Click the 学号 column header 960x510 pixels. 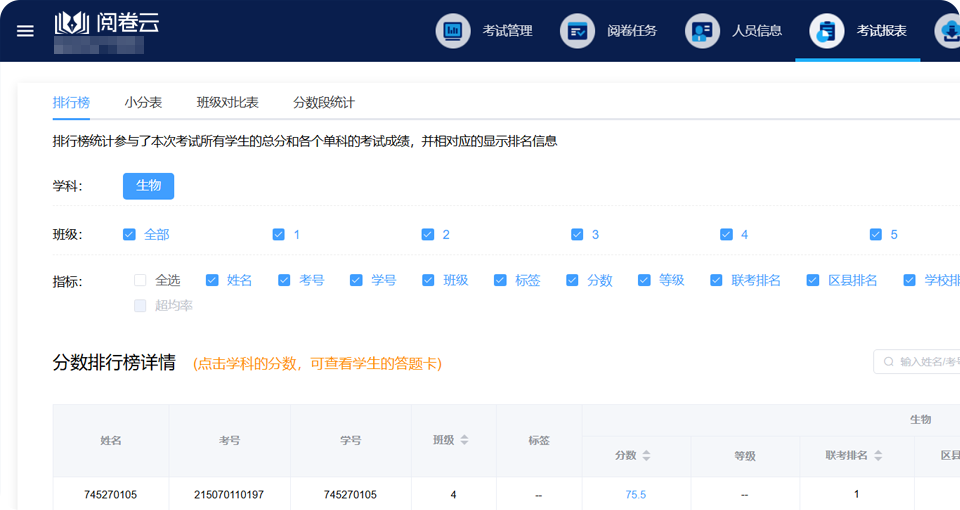point(351,440)
